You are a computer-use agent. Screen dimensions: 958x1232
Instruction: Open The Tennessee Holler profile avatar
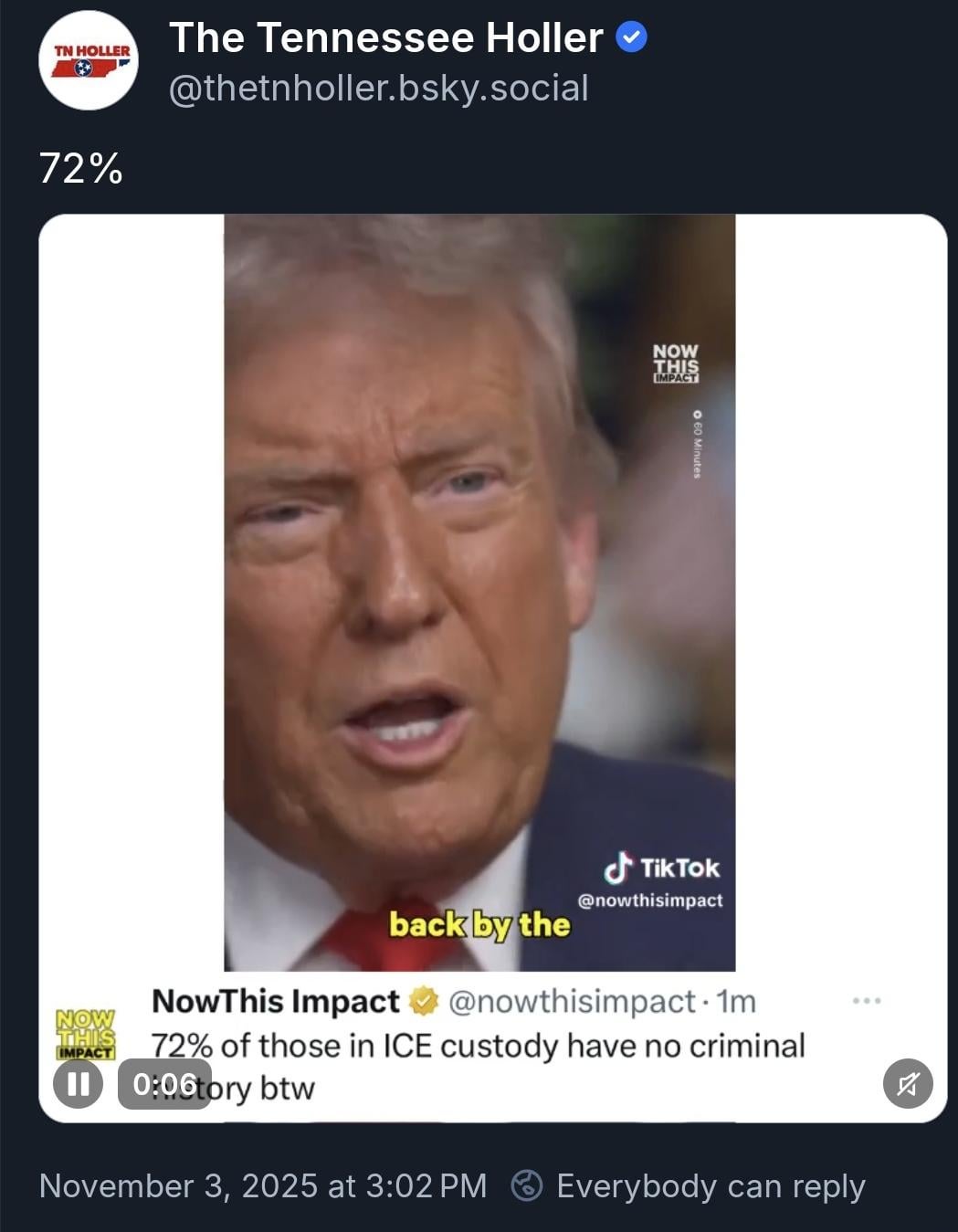[x=88, y=60]
